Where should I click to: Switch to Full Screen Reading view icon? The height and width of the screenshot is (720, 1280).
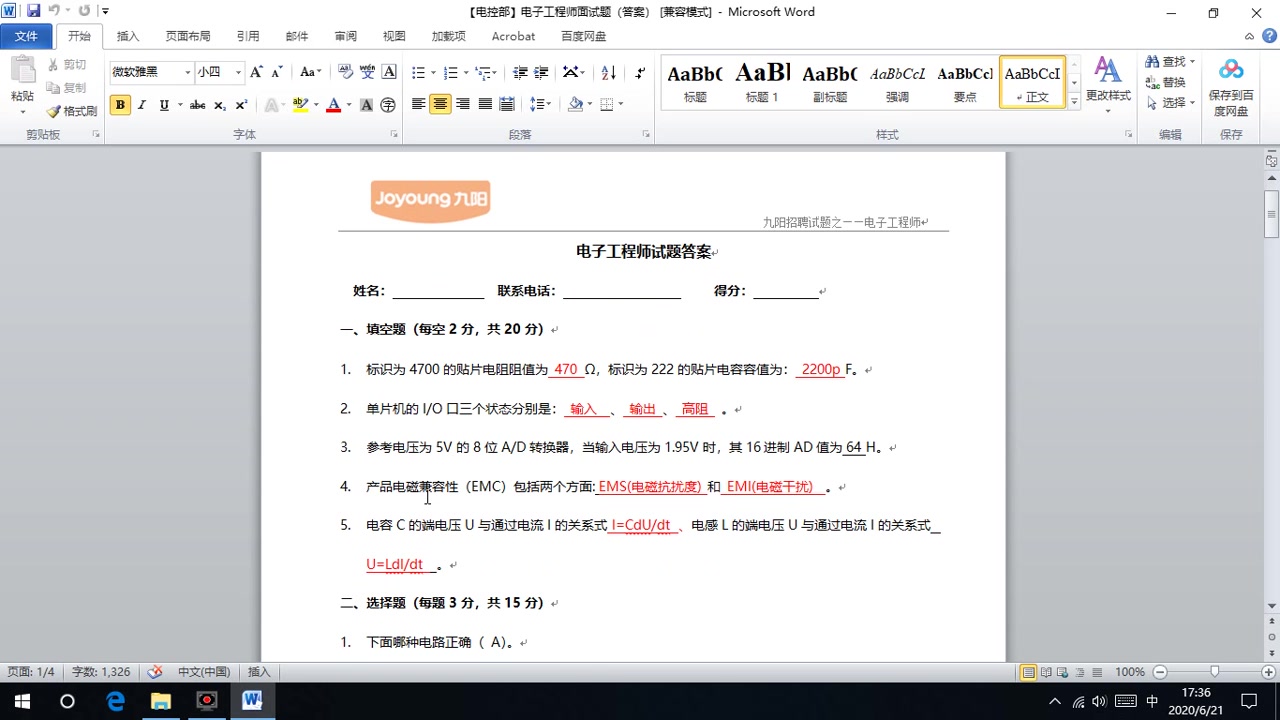click(1046, 672)
